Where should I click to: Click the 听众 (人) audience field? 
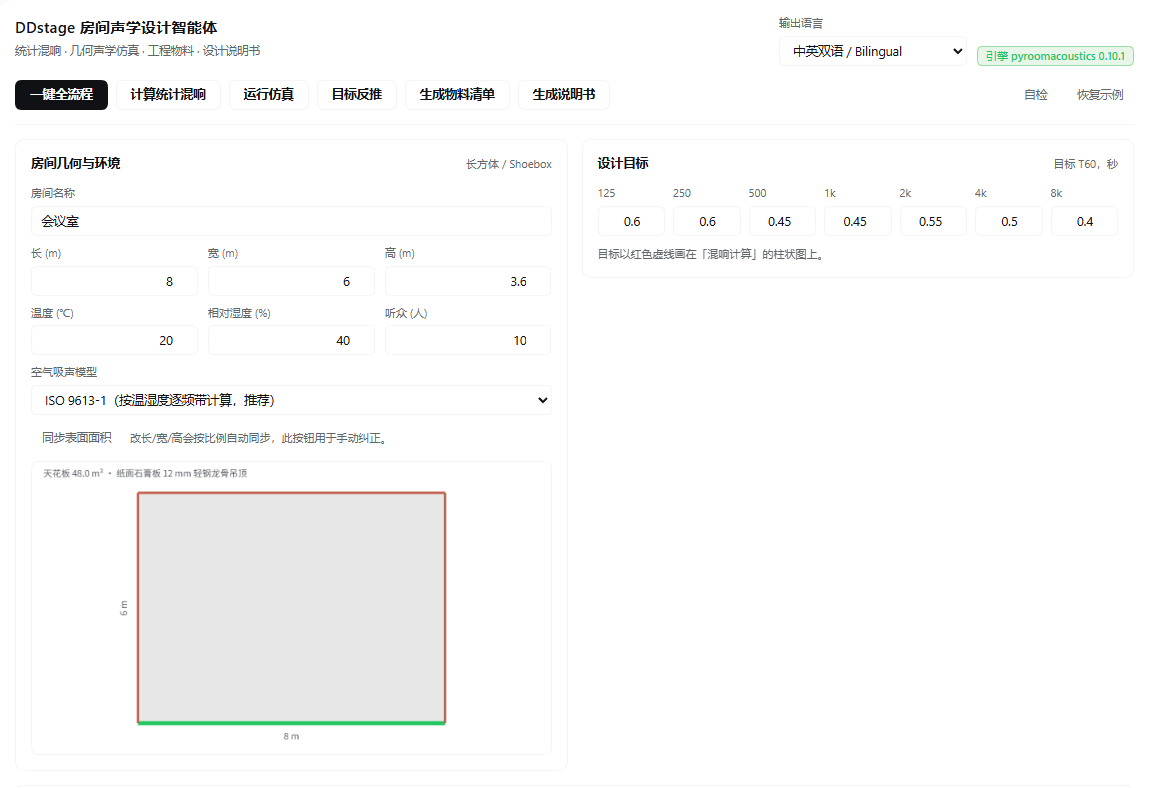click(x=468, y=341)
